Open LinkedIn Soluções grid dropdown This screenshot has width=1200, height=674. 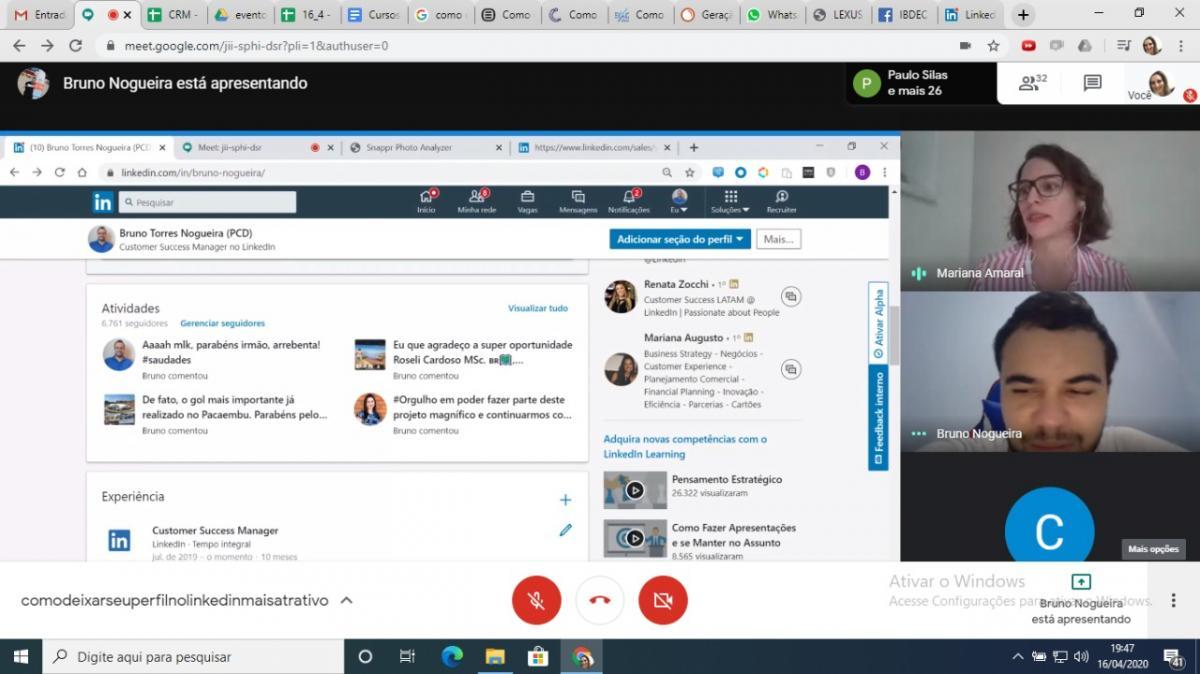tap(730, 201)
